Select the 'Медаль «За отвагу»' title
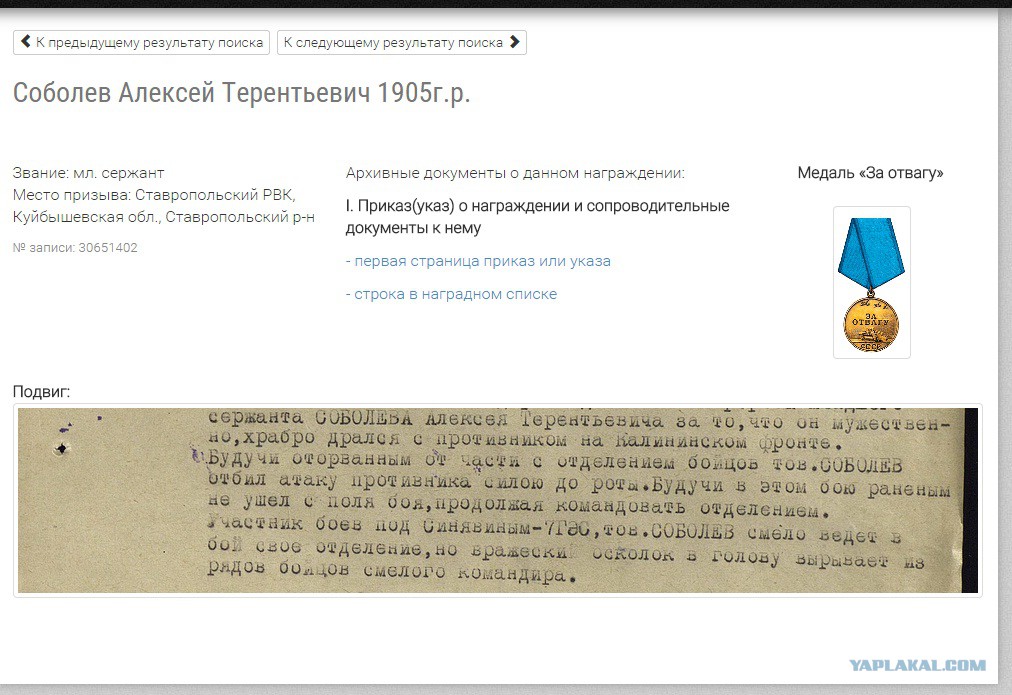 pyautogui.click(x=871, y=173)
